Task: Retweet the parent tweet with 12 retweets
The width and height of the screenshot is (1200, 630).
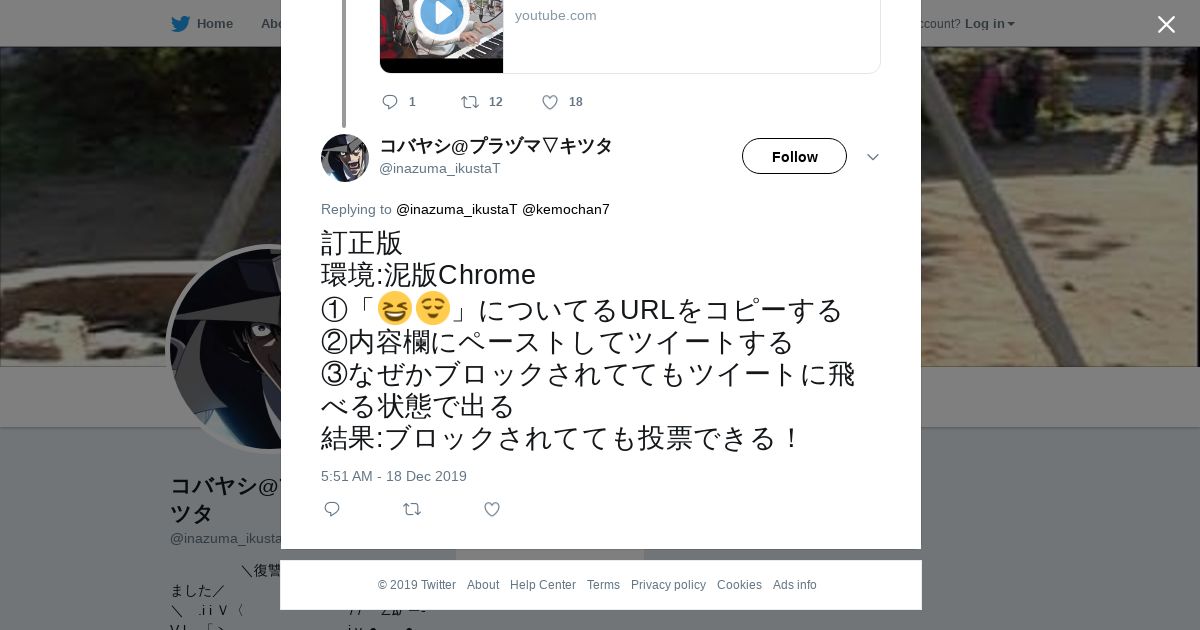Action: click(470, 102)
